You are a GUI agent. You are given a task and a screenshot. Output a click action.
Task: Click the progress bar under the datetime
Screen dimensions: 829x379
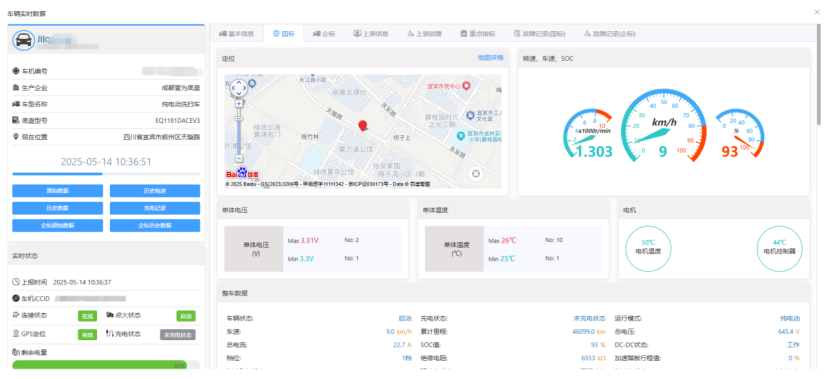(x=106, y=173)
